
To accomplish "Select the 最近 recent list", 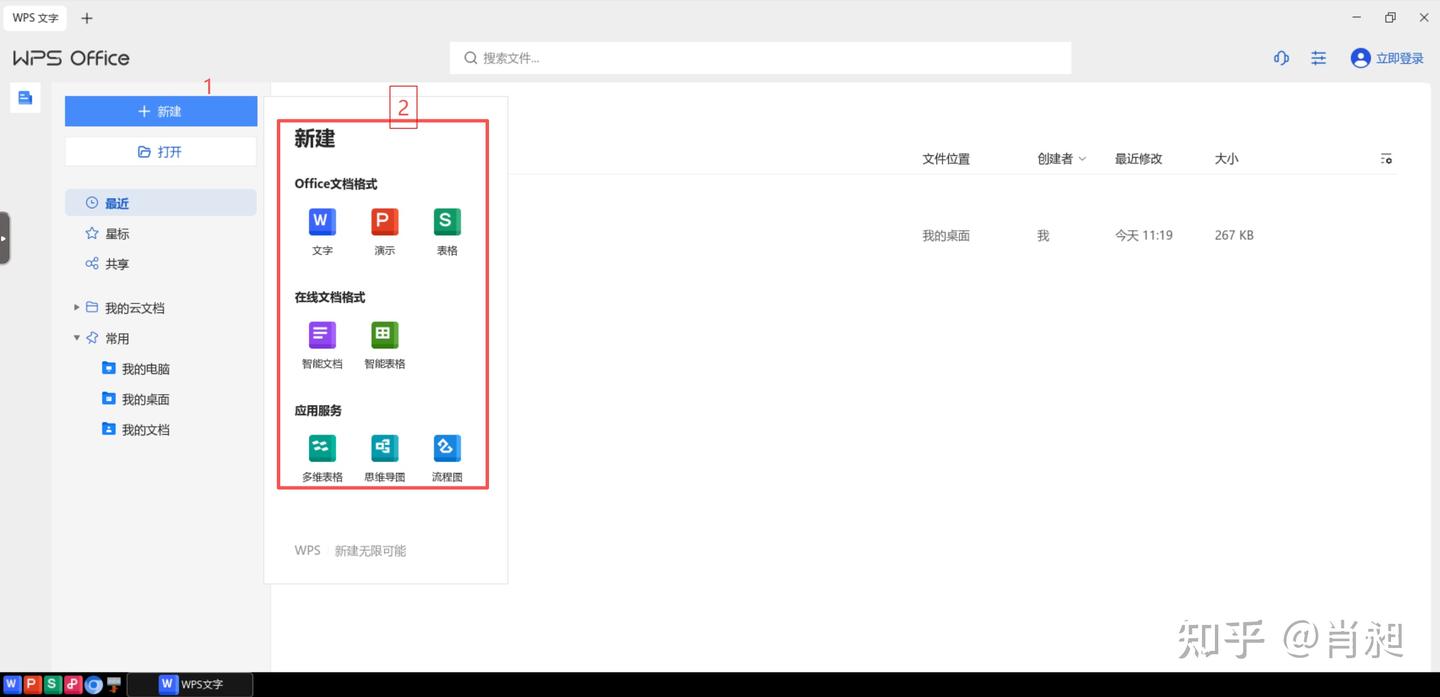I will point(161,203).
